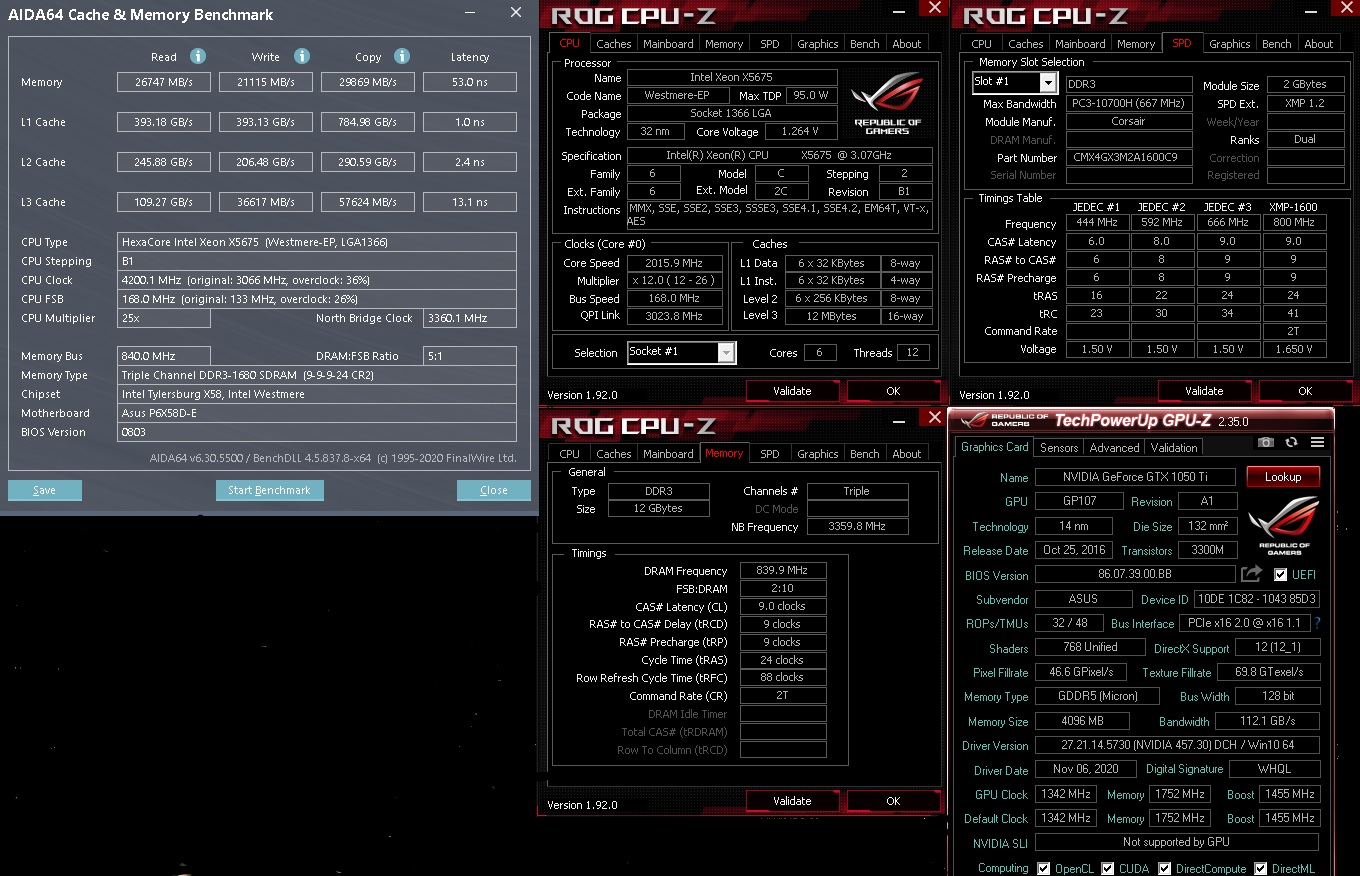Toggle the DirectML checkbox
1360x876 pixels.
click(x=1261, y=868)
